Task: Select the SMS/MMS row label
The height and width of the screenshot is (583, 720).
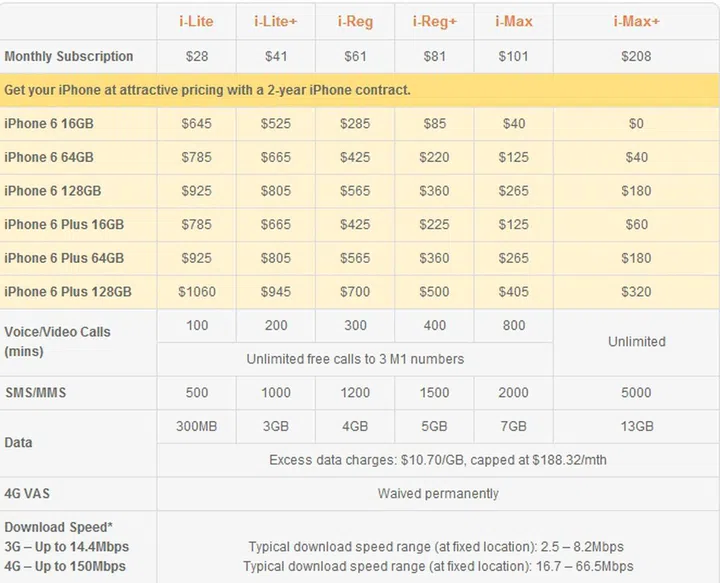Action: tap(35, 393)
